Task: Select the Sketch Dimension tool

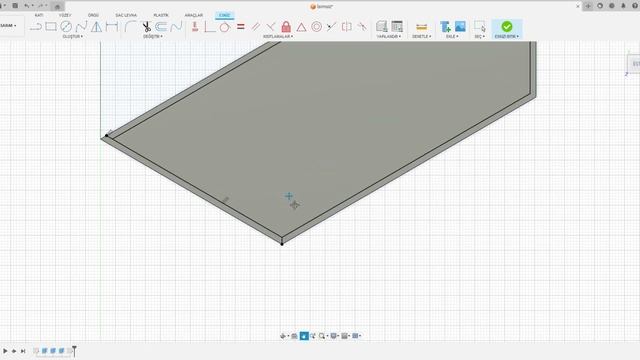Action: coord(111,27)
